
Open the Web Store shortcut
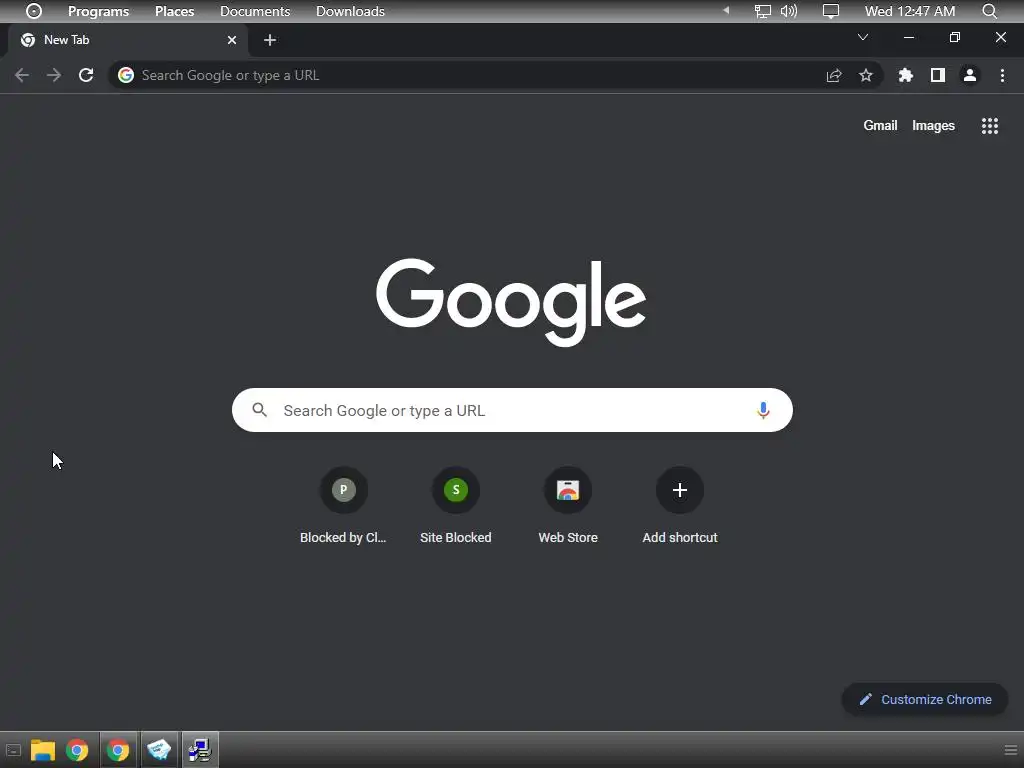click(568, 506)
